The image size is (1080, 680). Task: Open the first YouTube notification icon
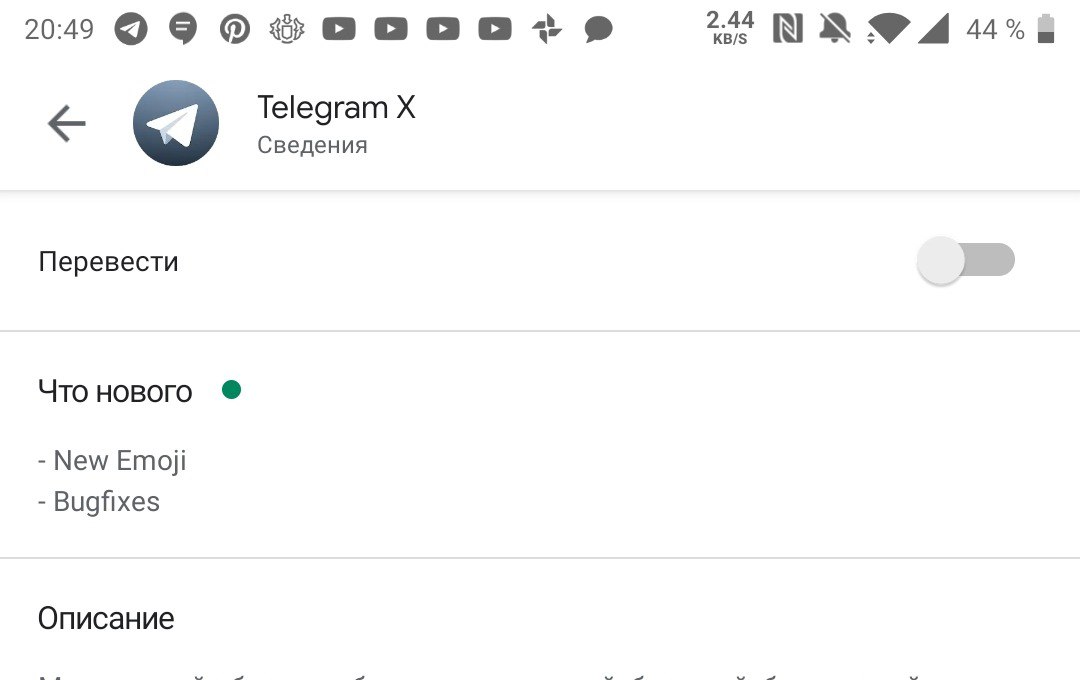(x=339, y=29)
